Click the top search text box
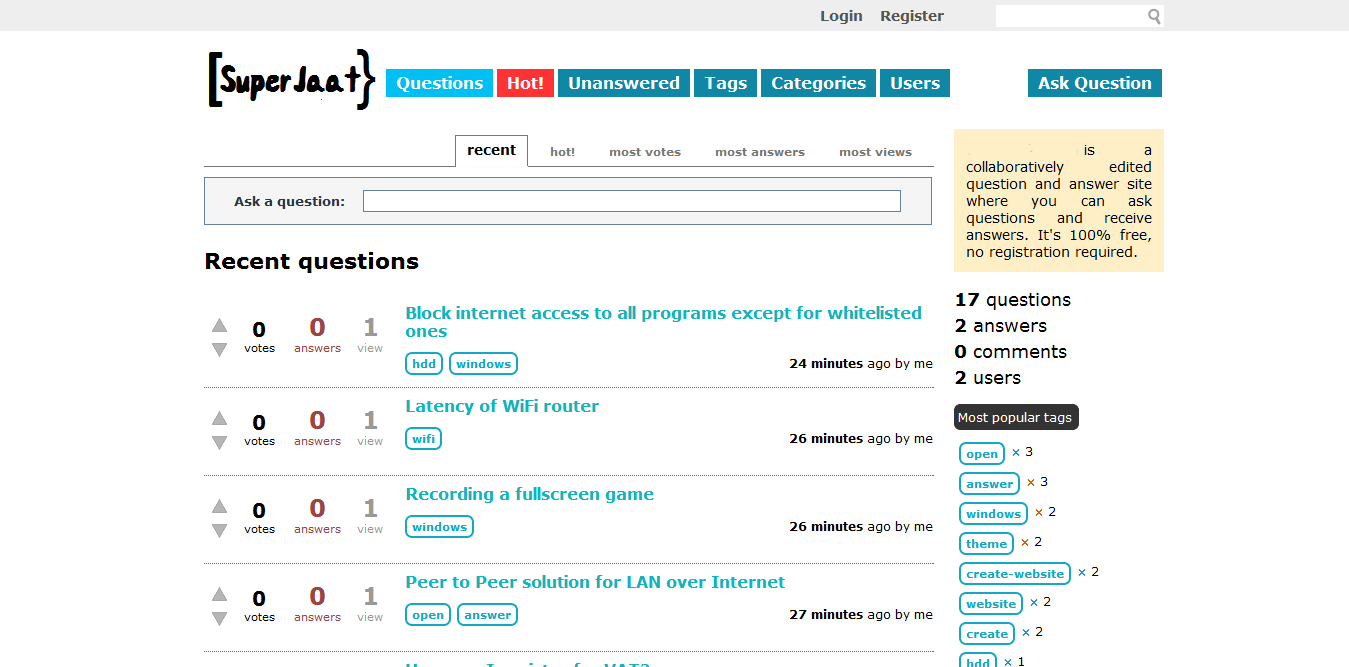 tap(1069, 16)
